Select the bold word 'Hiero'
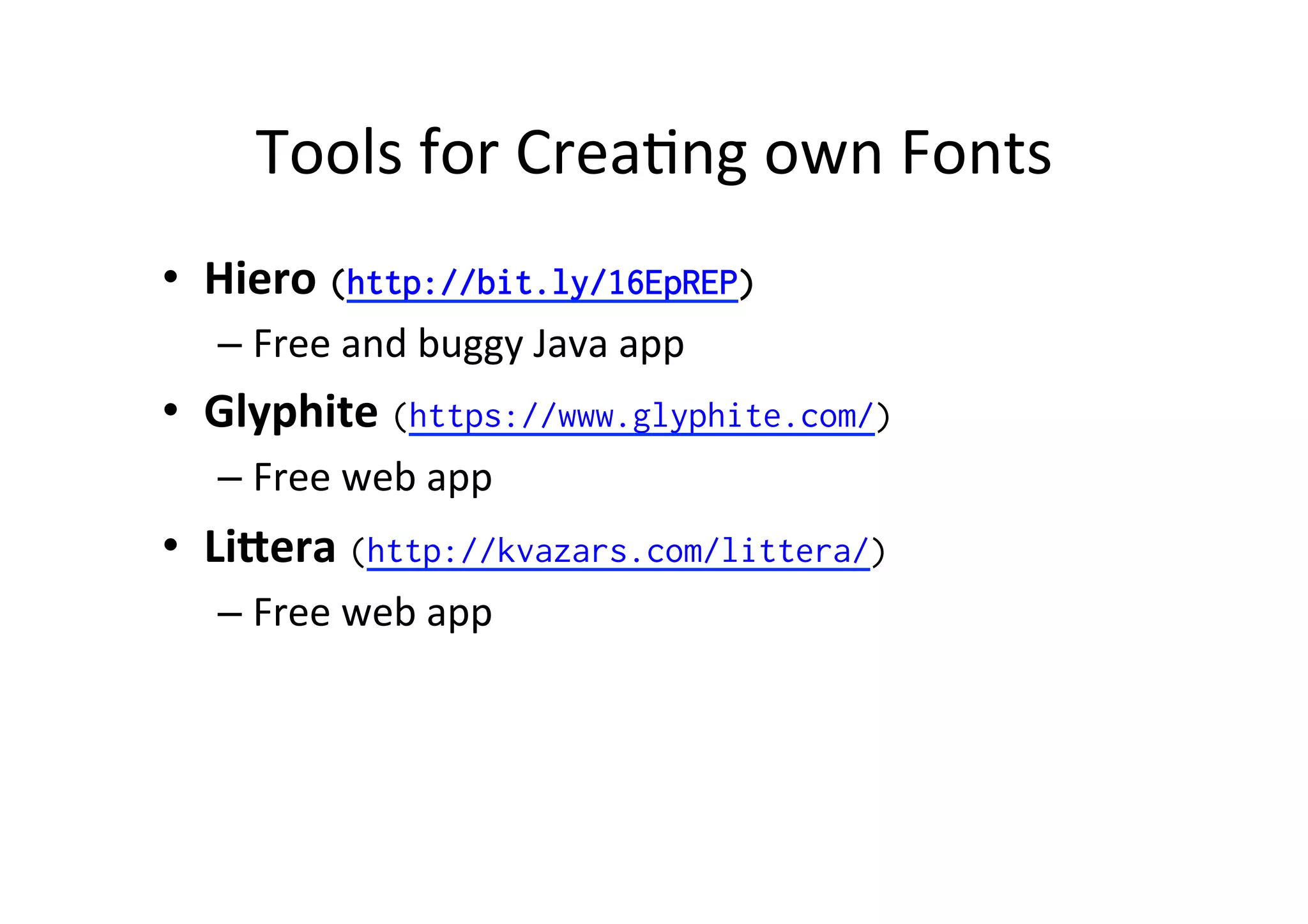This screenshot has height=924, width=1308. click(x=260, y=279)
